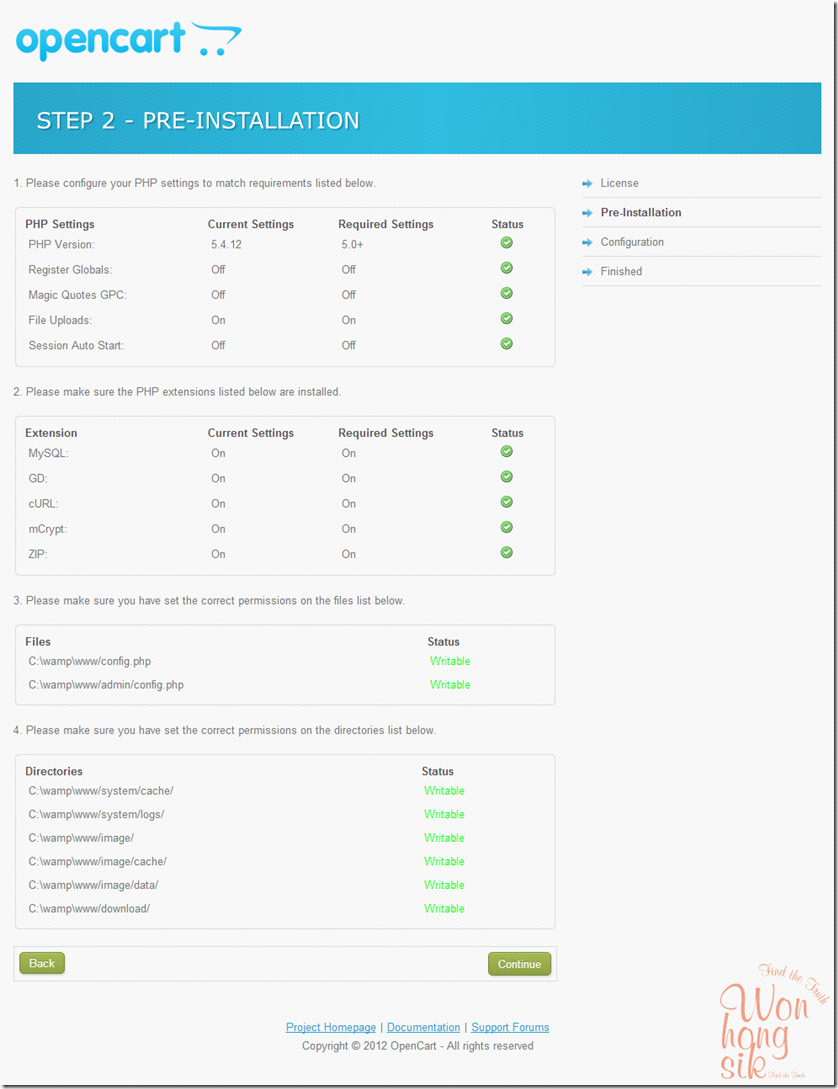Click the Register Globals: label
The image size is (838, 1089).
point(70,269)
